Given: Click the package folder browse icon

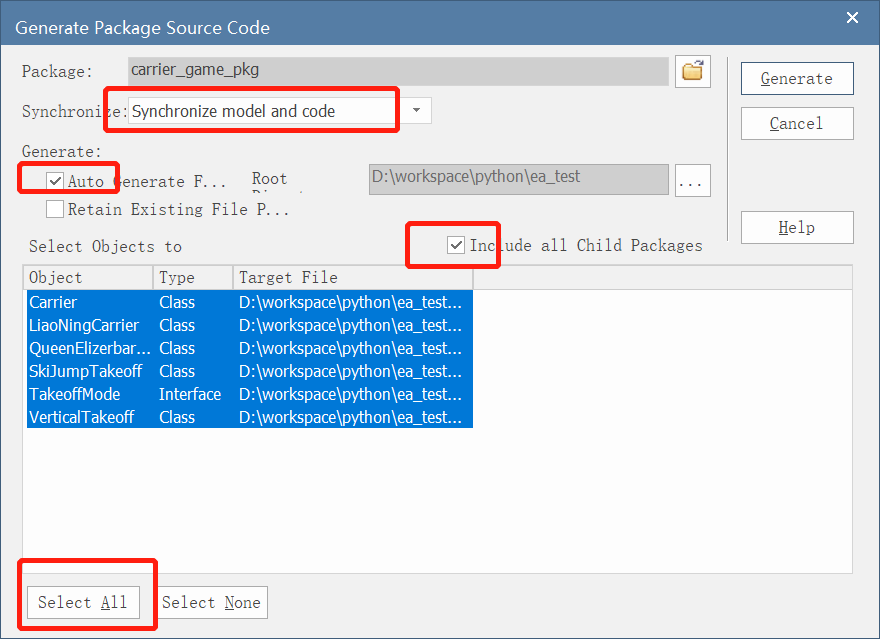Looking at the screenshot, I should pyautogui.click(x=692, y=71).
